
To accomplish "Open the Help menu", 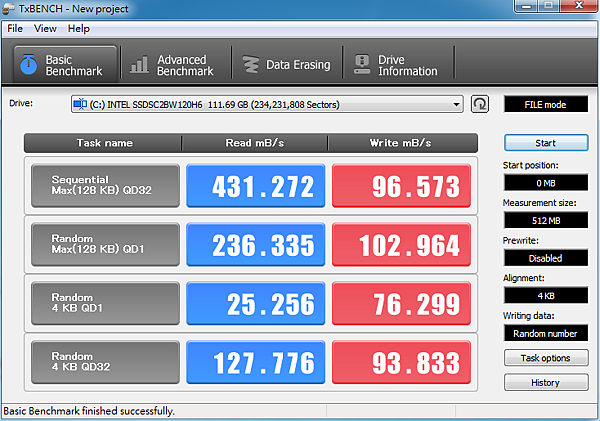I will [x=79, y=29].
